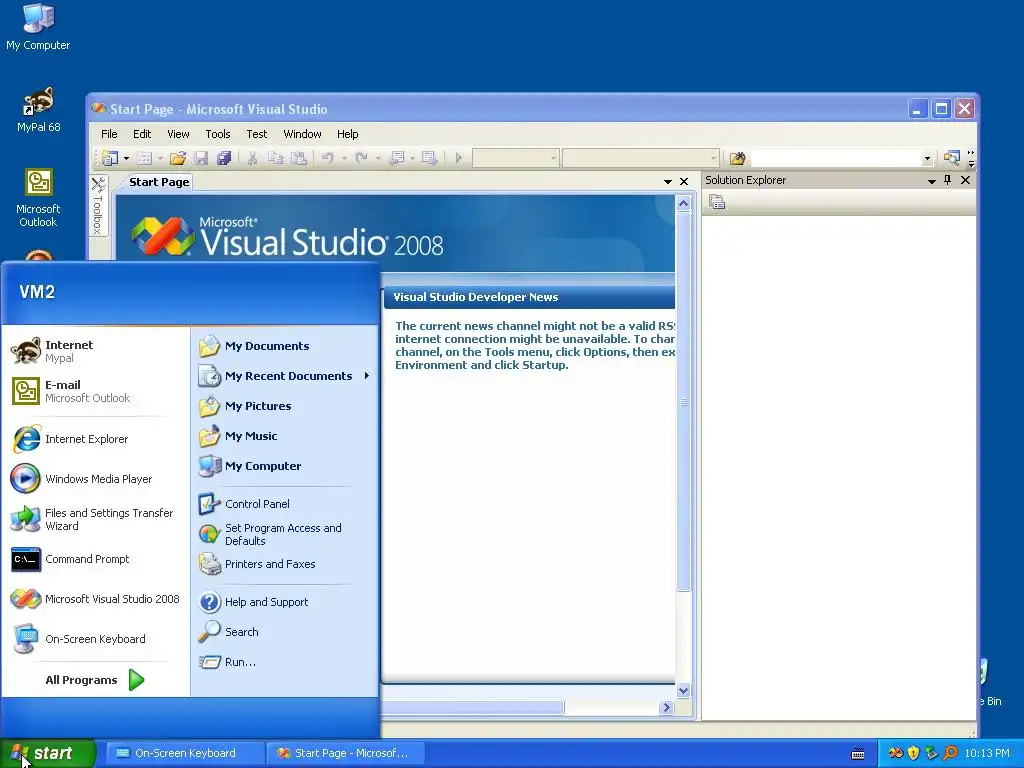Viewport: 1024px width, 768px height.
Task: Open the File menu
Action: (109, 134)
